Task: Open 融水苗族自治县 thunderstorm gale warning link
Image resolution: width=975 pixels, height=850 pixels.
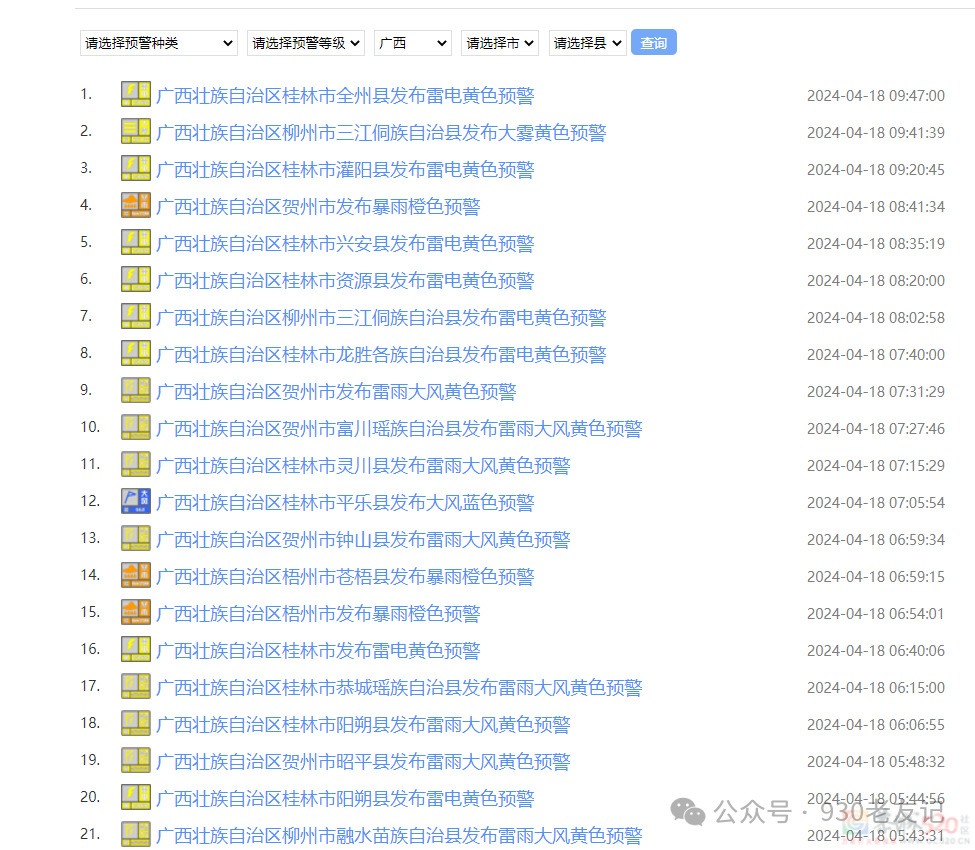Action: pos(399,836)
